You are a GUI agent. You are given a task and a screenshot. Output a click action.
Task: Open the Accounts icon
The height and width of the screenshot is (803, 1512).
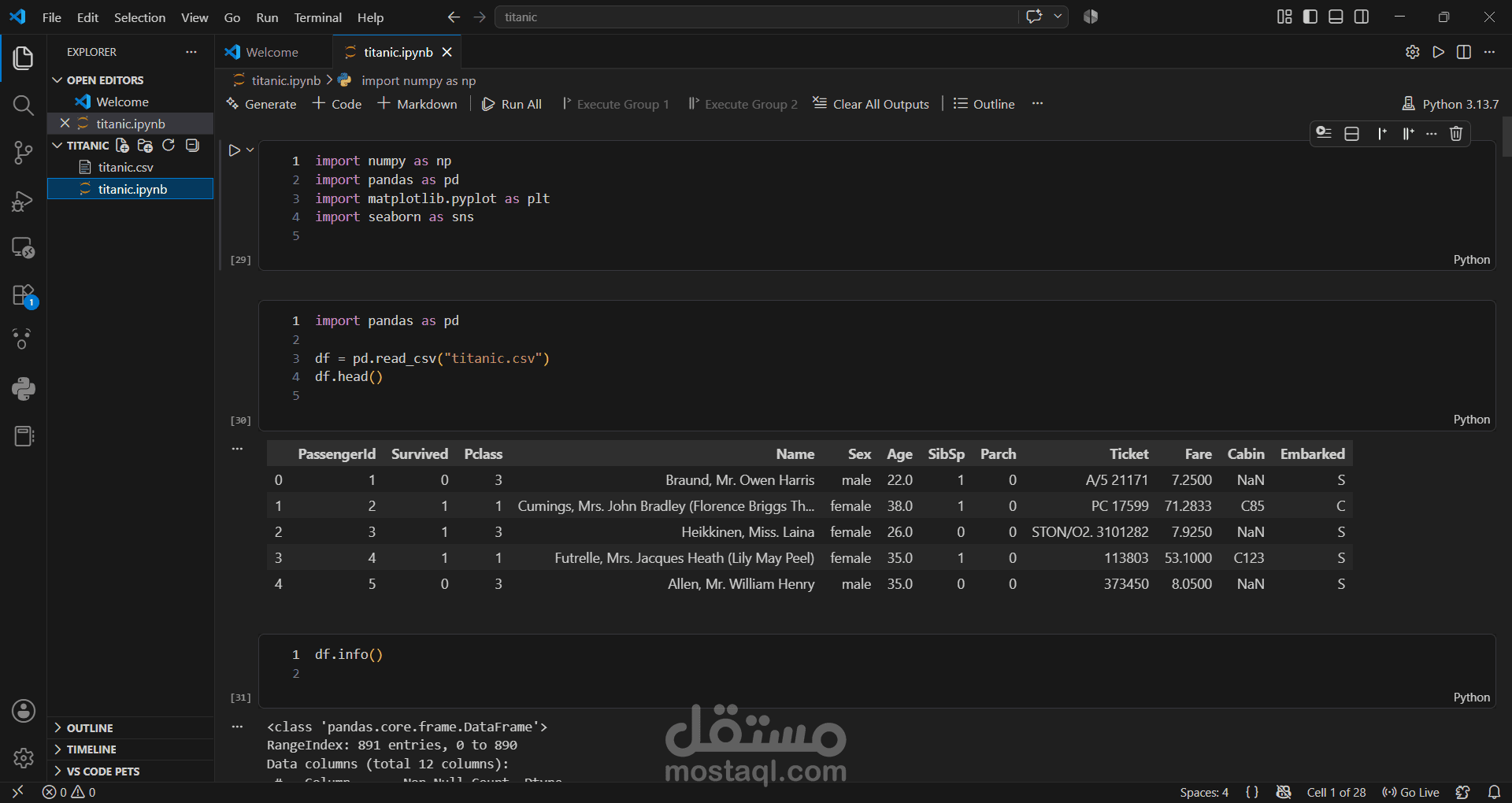[24, 711]
